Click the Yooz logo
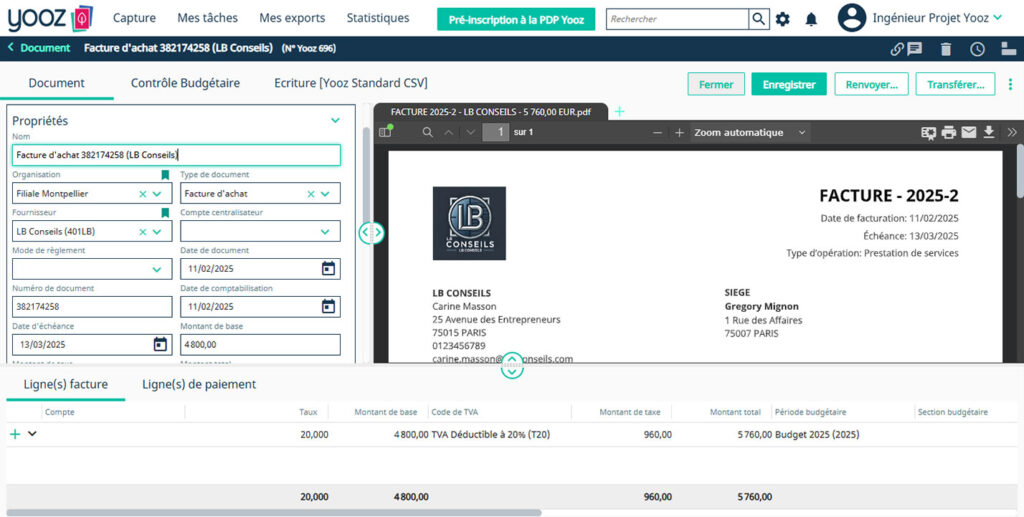1024x517 pixels. (50, 18)
